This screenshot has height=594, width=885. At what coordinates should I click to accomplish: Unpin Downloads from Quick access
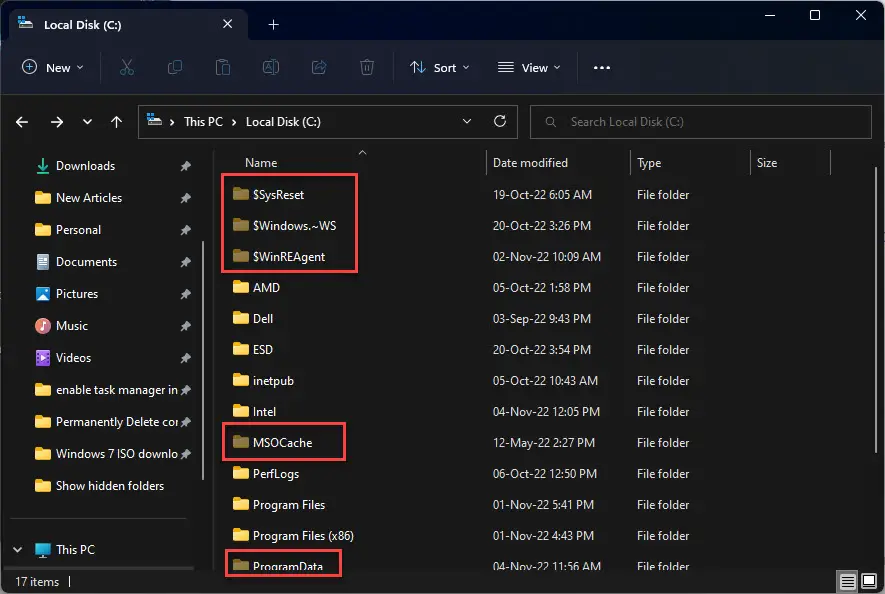(x=185, y=166)
